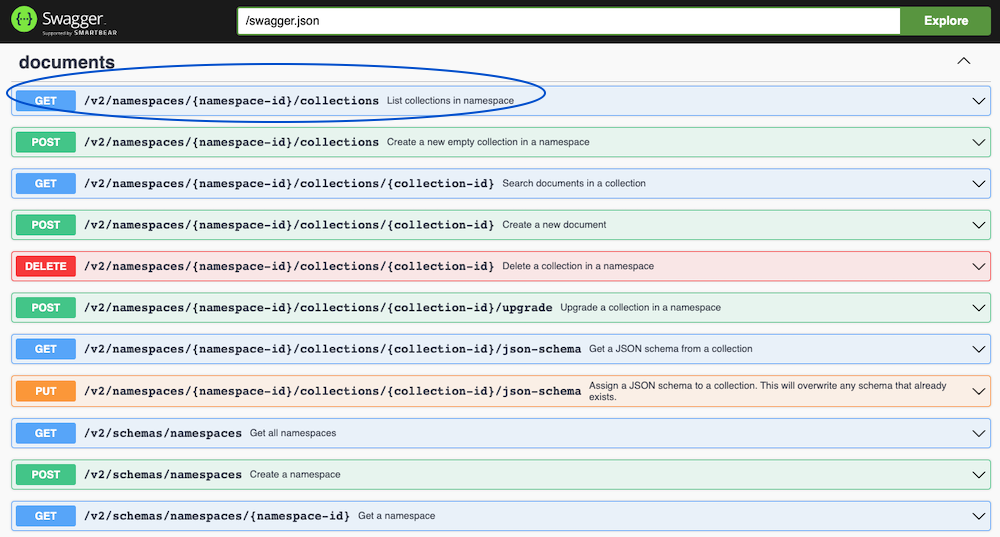Click the documents section heading

[x=67, y=62]
